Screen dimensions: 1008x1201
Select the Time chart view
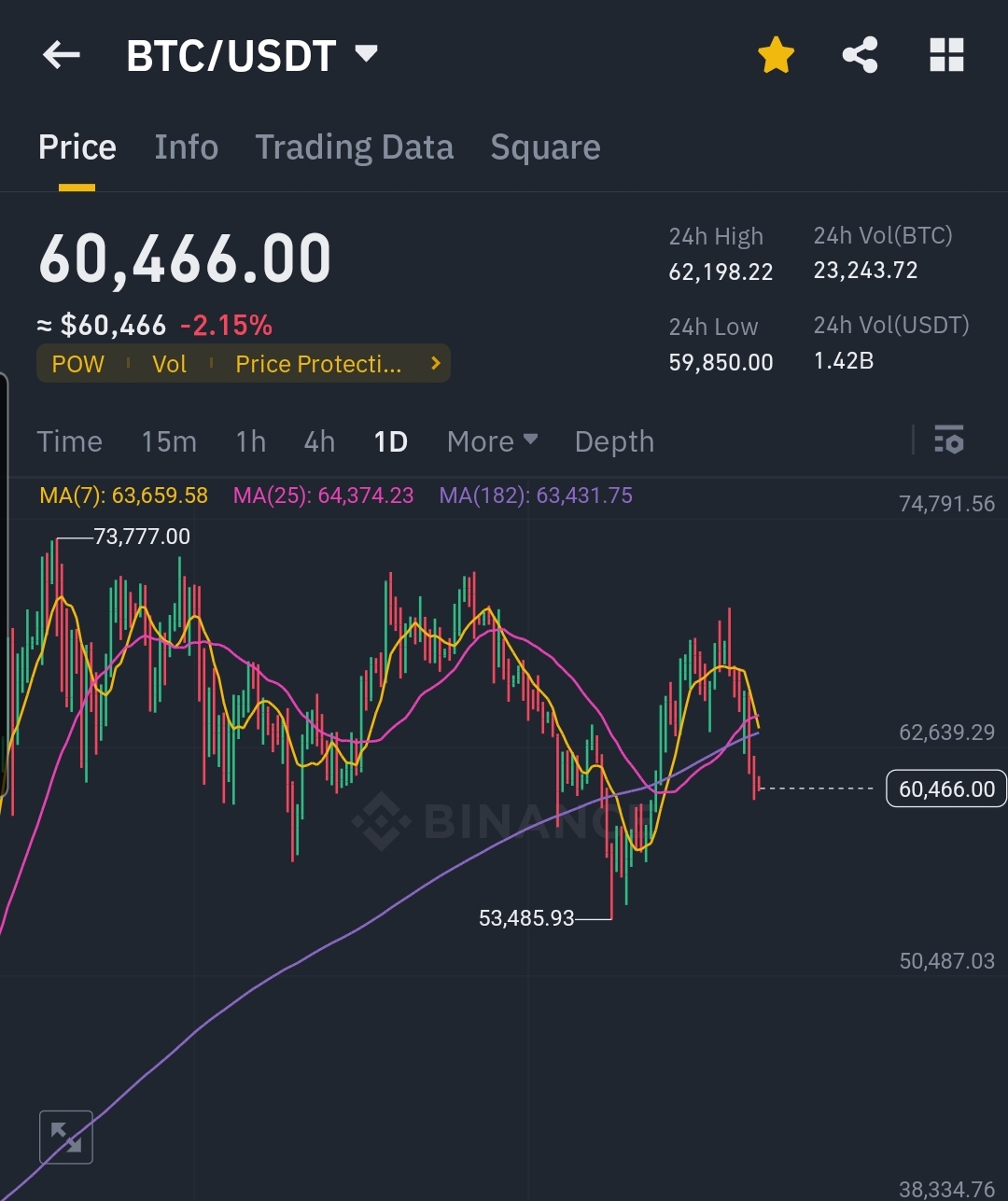(x=70, y=441)
